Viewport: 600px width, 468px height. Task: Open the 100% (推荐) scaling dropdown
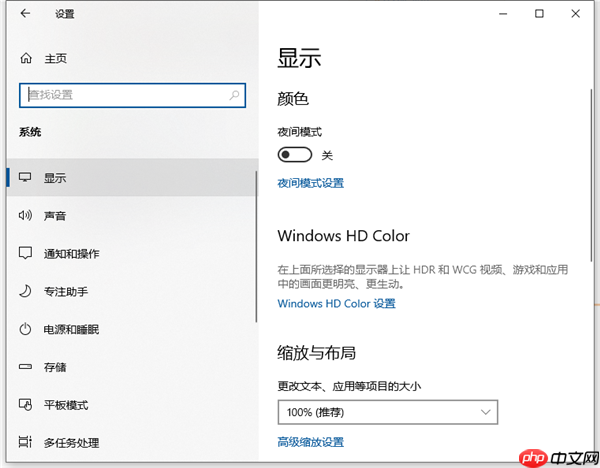[x=388, y=412]
